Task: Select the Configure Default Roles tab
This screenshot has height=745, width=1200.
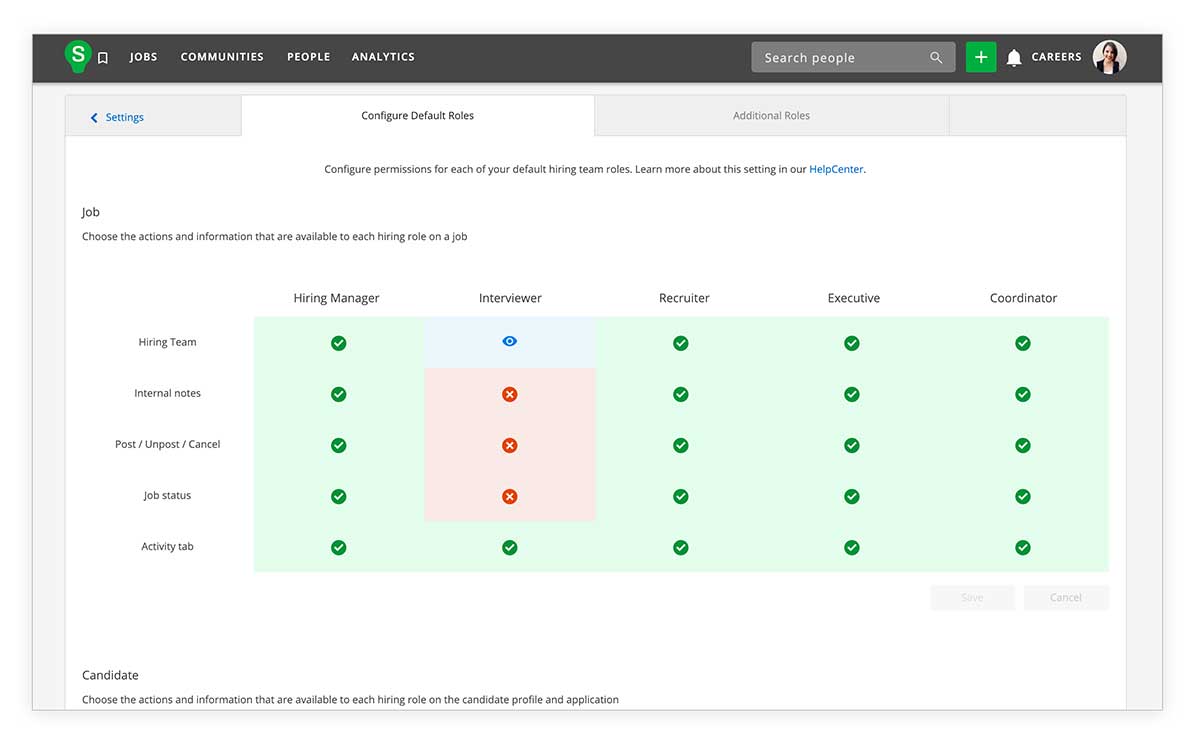Action: coord(417,116)
